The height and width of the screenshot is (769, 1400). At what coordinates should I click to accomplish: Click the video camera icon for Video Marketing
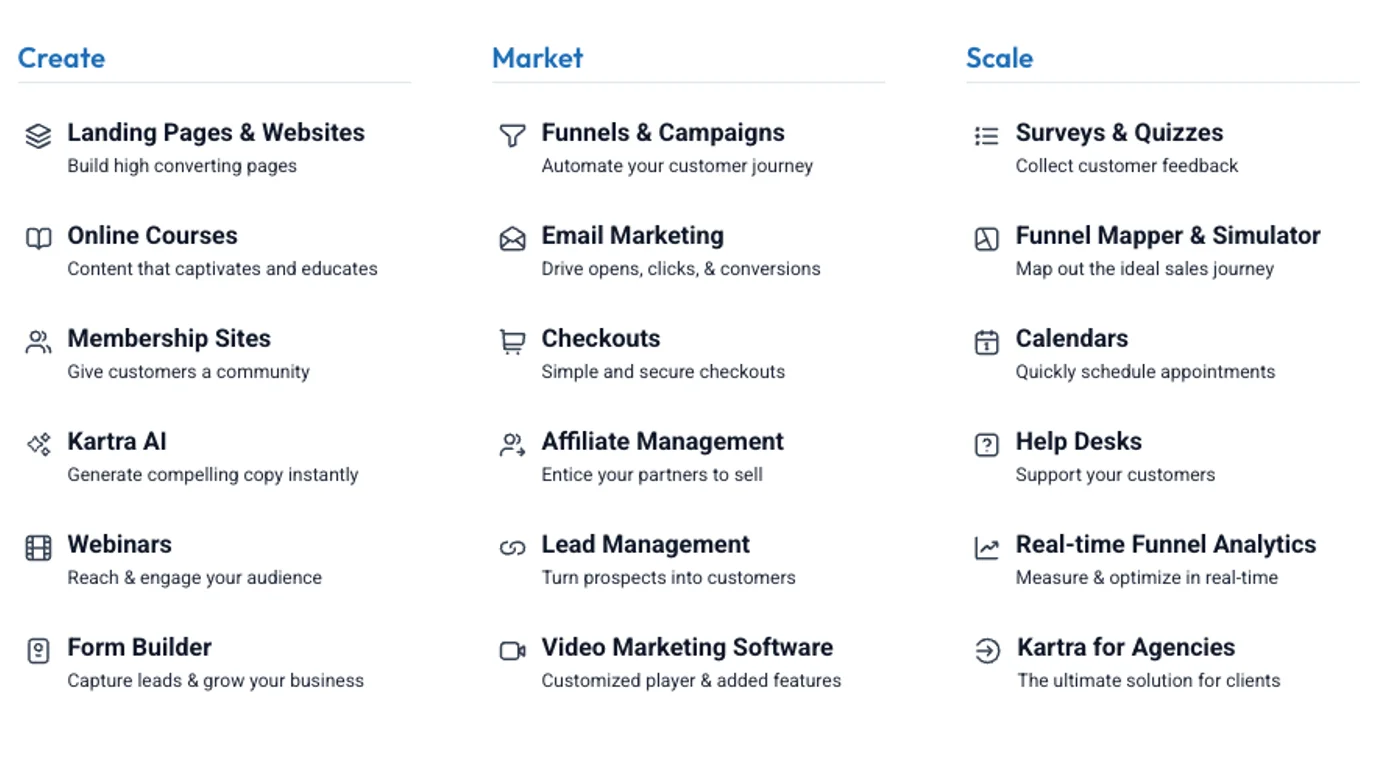(x=512, y=651)
